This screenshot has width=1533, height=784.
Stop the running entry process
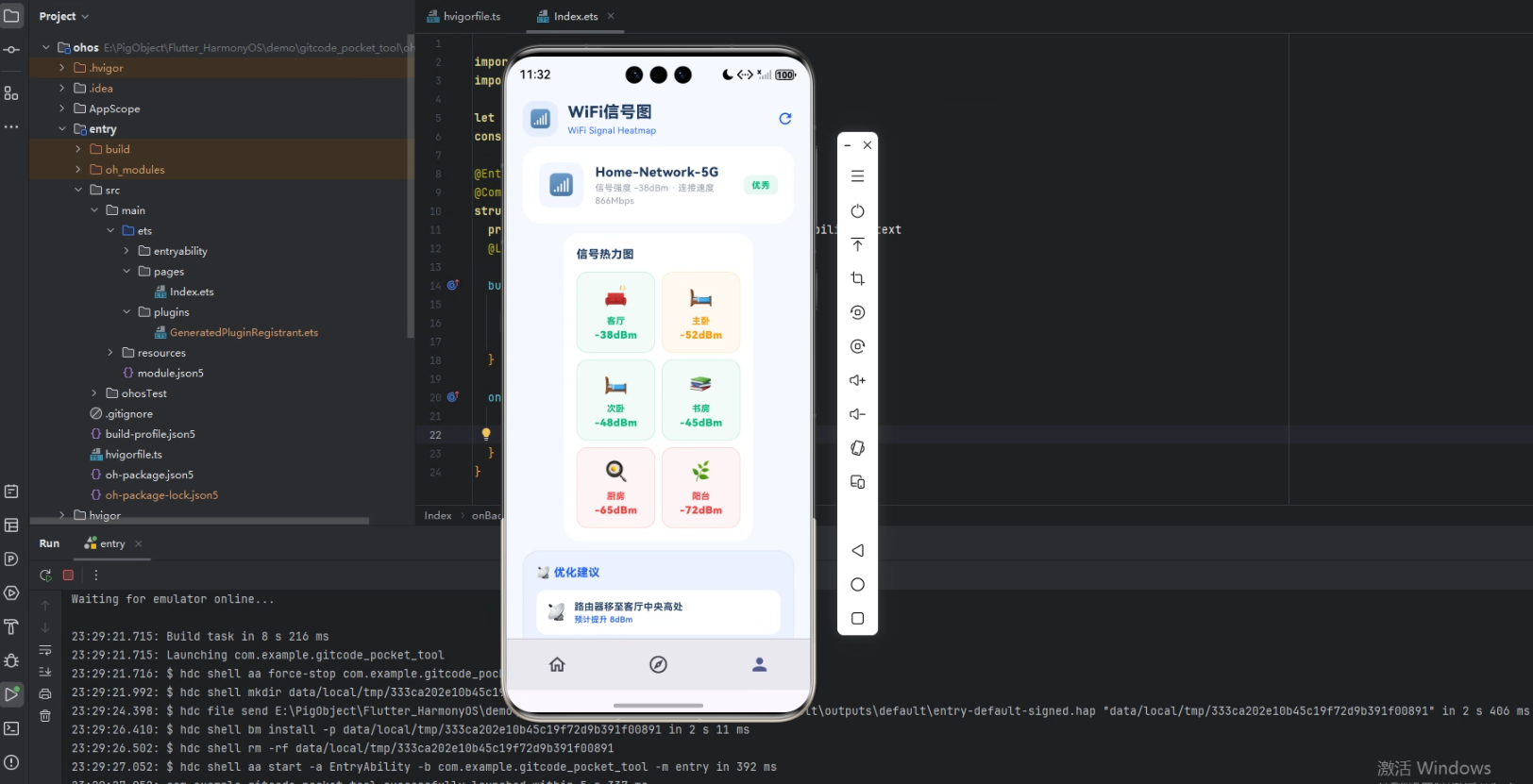point(68,575)
